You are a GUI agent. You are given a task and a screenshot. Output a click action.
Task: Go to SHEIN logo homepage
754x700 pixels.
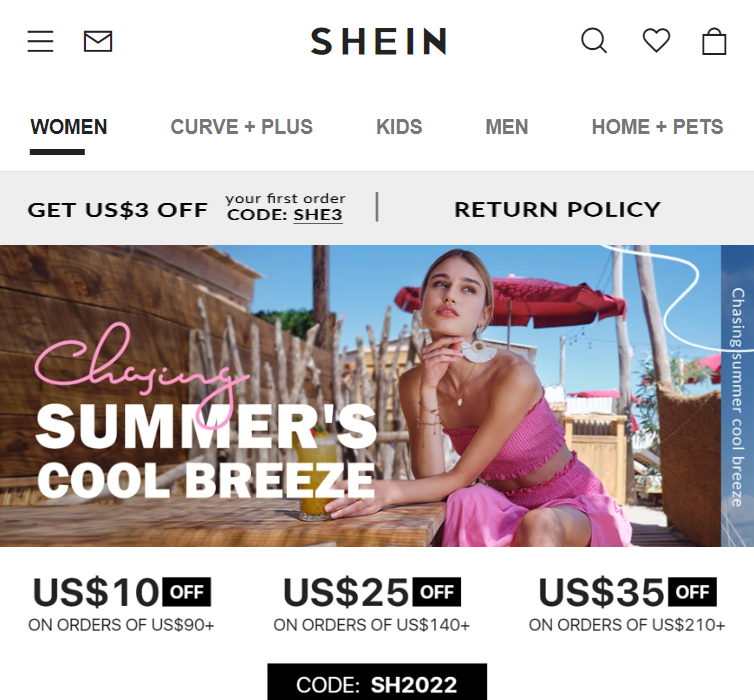[379, 41]
